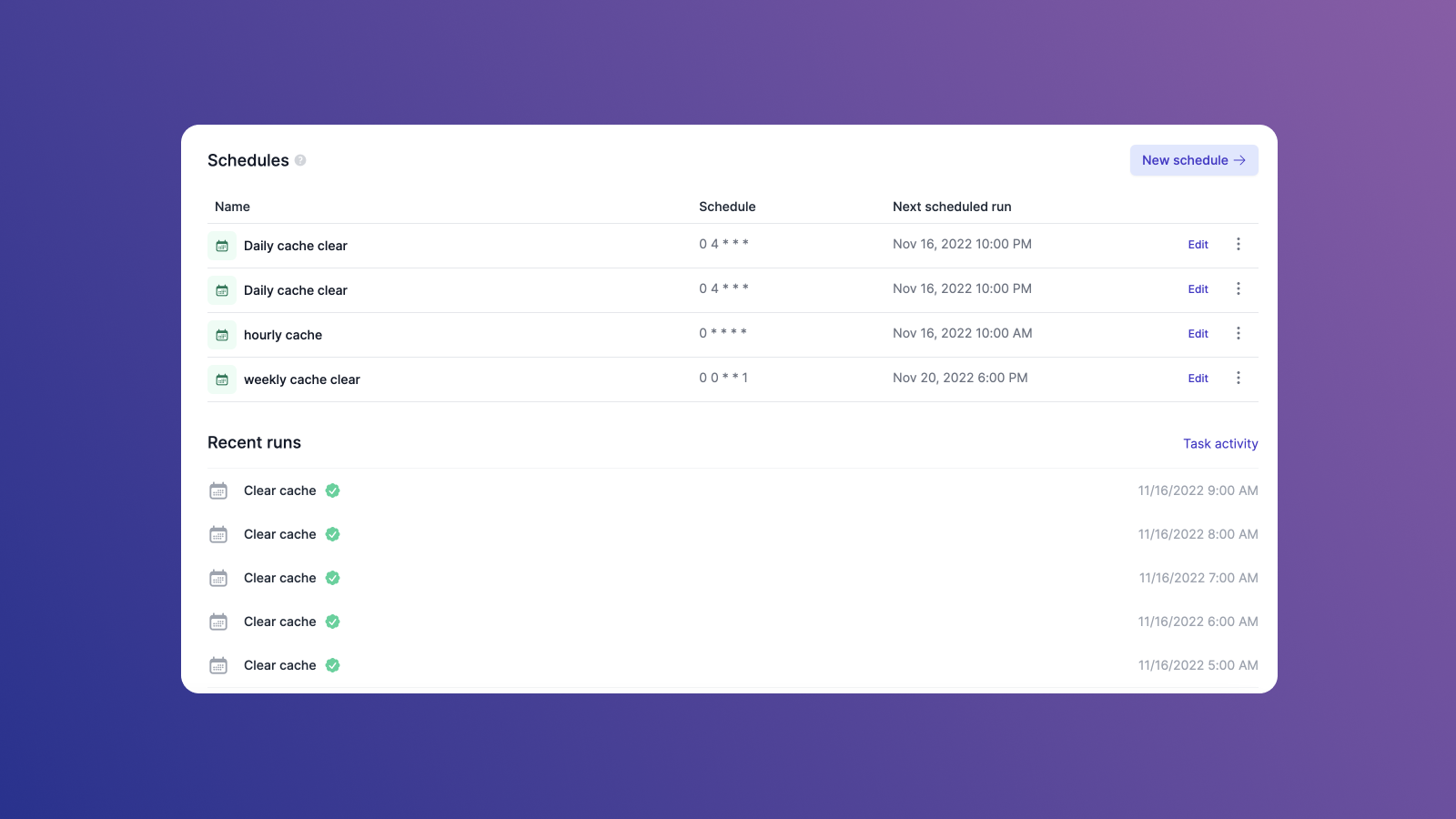The height and width of the screenshot is (819, 1456).
Task: Select the hourly cache schedule name
Action: click(x=283, y=335)
